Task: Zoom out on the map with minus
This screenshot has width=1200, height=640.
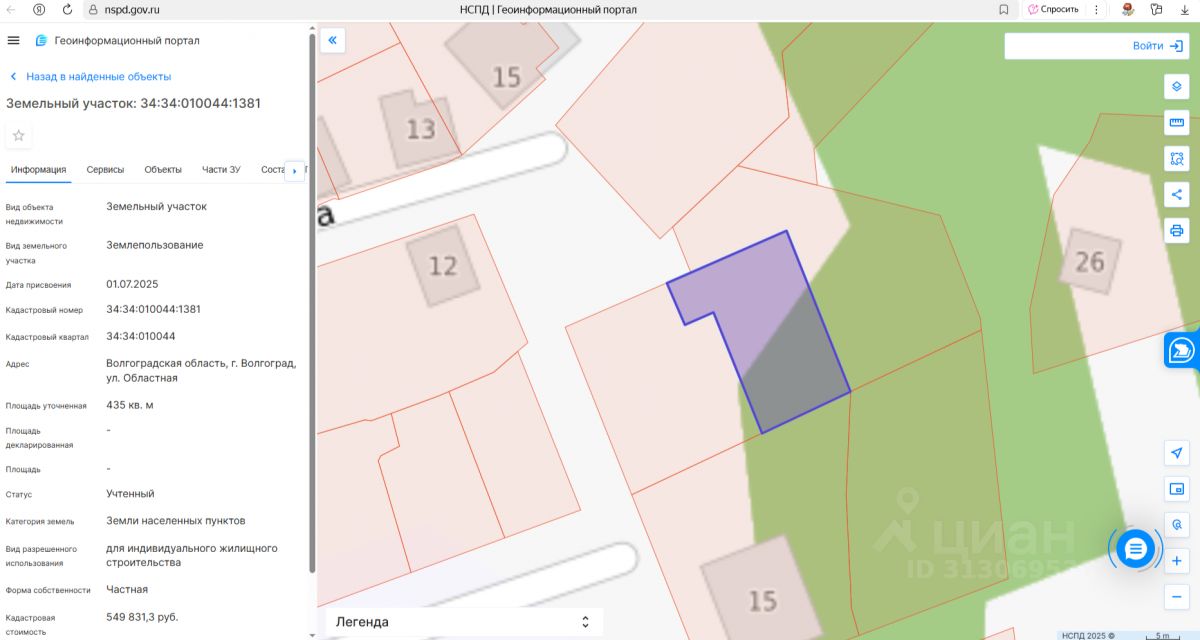Action: click(x=1177, y=597)
